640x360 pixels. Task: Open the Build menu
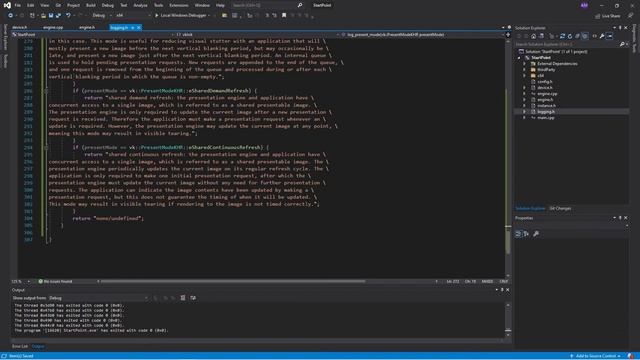[91, 5]
